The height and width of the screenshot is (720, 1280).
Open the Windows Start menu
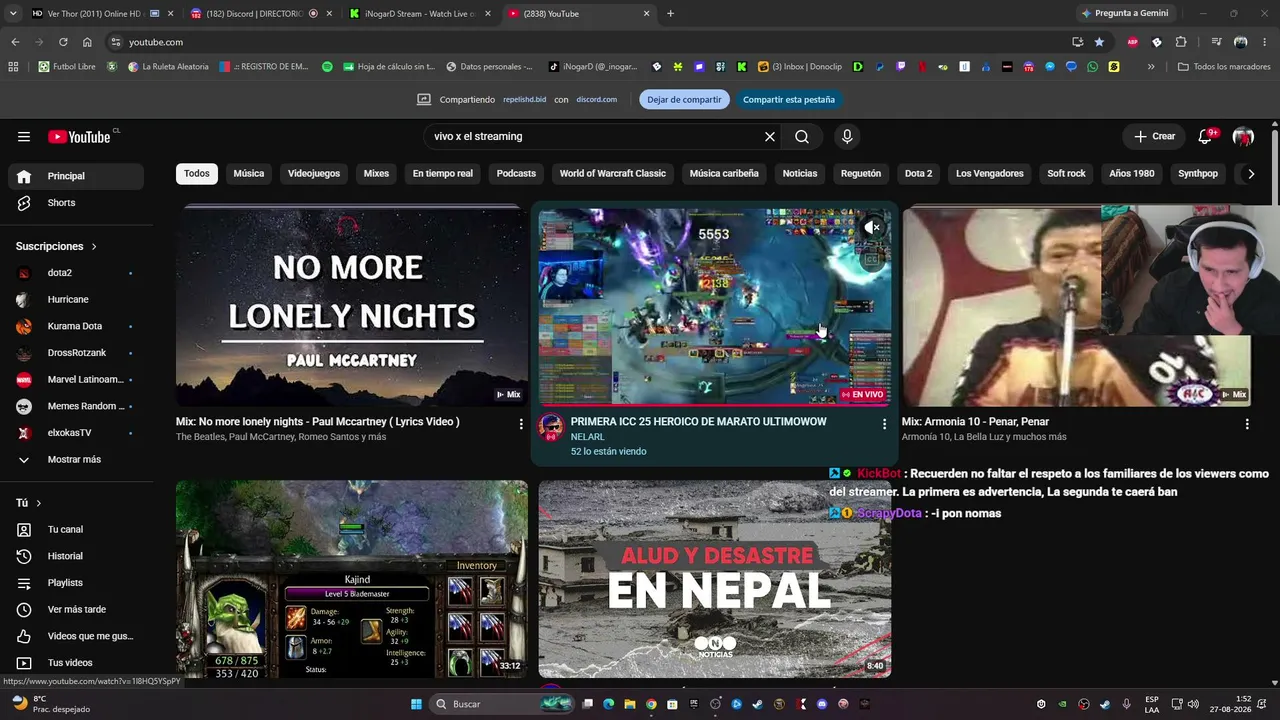click(x=416, y=704)
